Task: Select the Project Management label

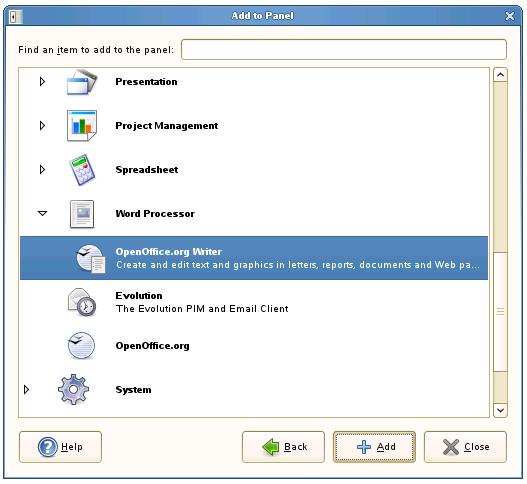Action: (167, 126)
